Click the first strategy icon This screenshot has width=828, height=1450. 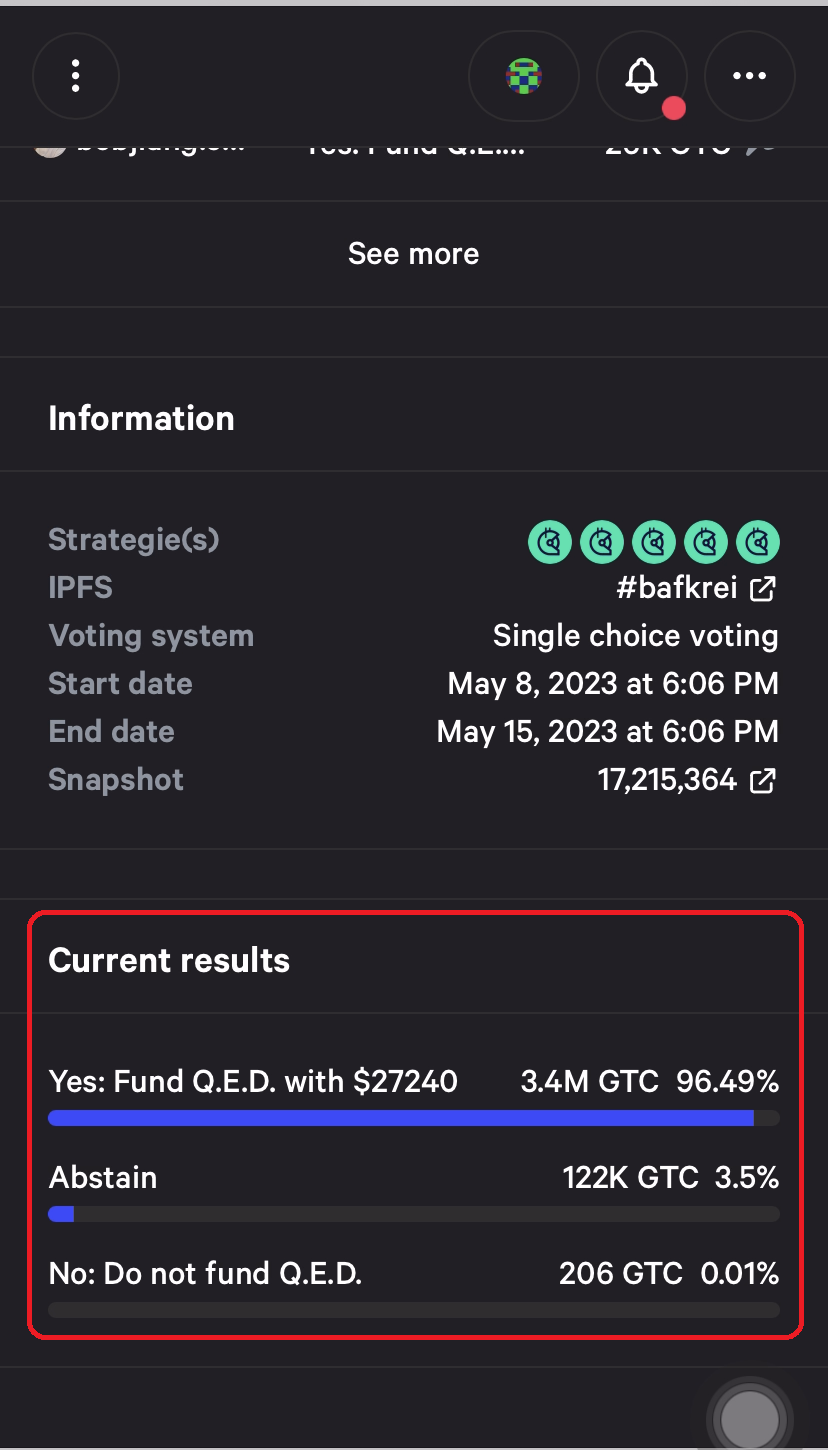(x=550, y=542)
